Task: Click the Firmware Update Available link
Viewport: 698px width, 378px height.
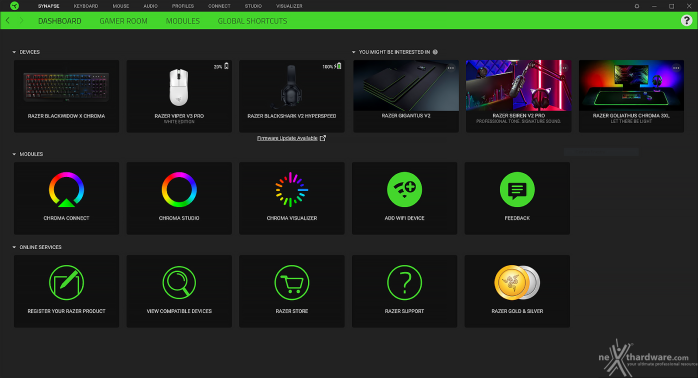Action: click(287, 138)
